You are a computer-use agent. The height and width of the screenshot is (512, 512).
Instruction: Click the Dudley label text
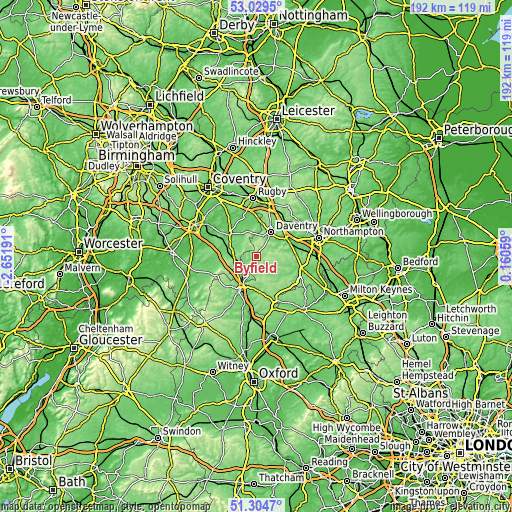click(103, 166)
